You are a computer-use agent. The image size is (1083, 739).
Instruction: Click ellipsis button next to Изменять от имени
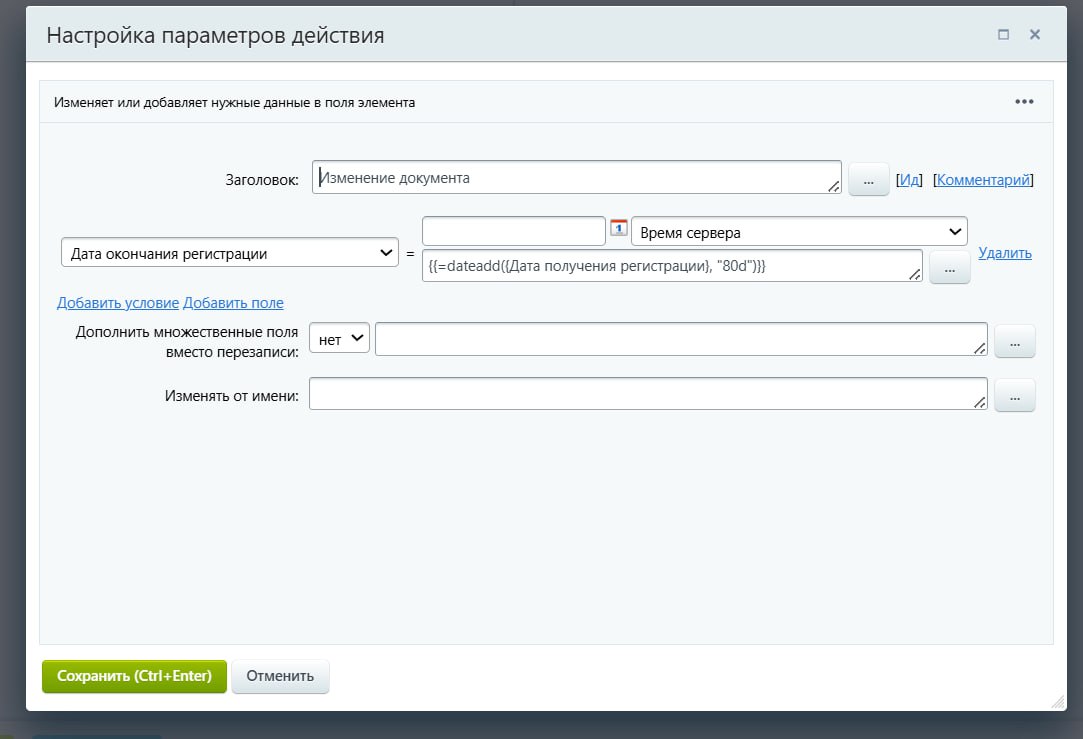click(1015, 396)
